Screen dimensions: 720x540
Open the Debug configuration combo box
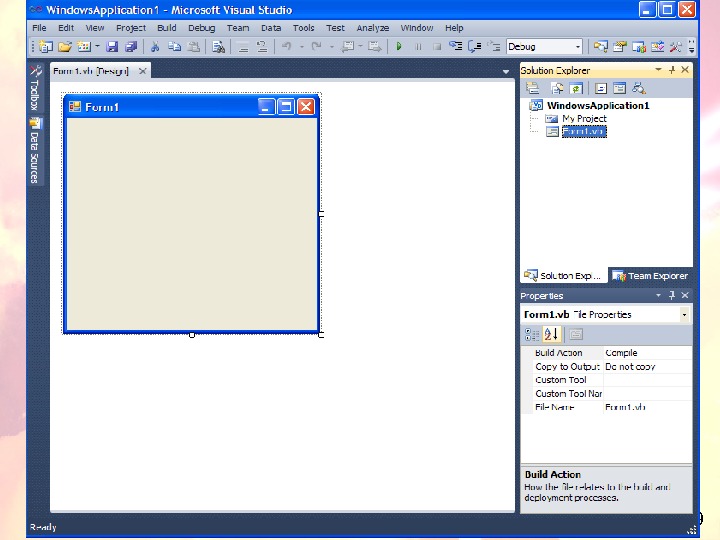click(x=544, y=46)
